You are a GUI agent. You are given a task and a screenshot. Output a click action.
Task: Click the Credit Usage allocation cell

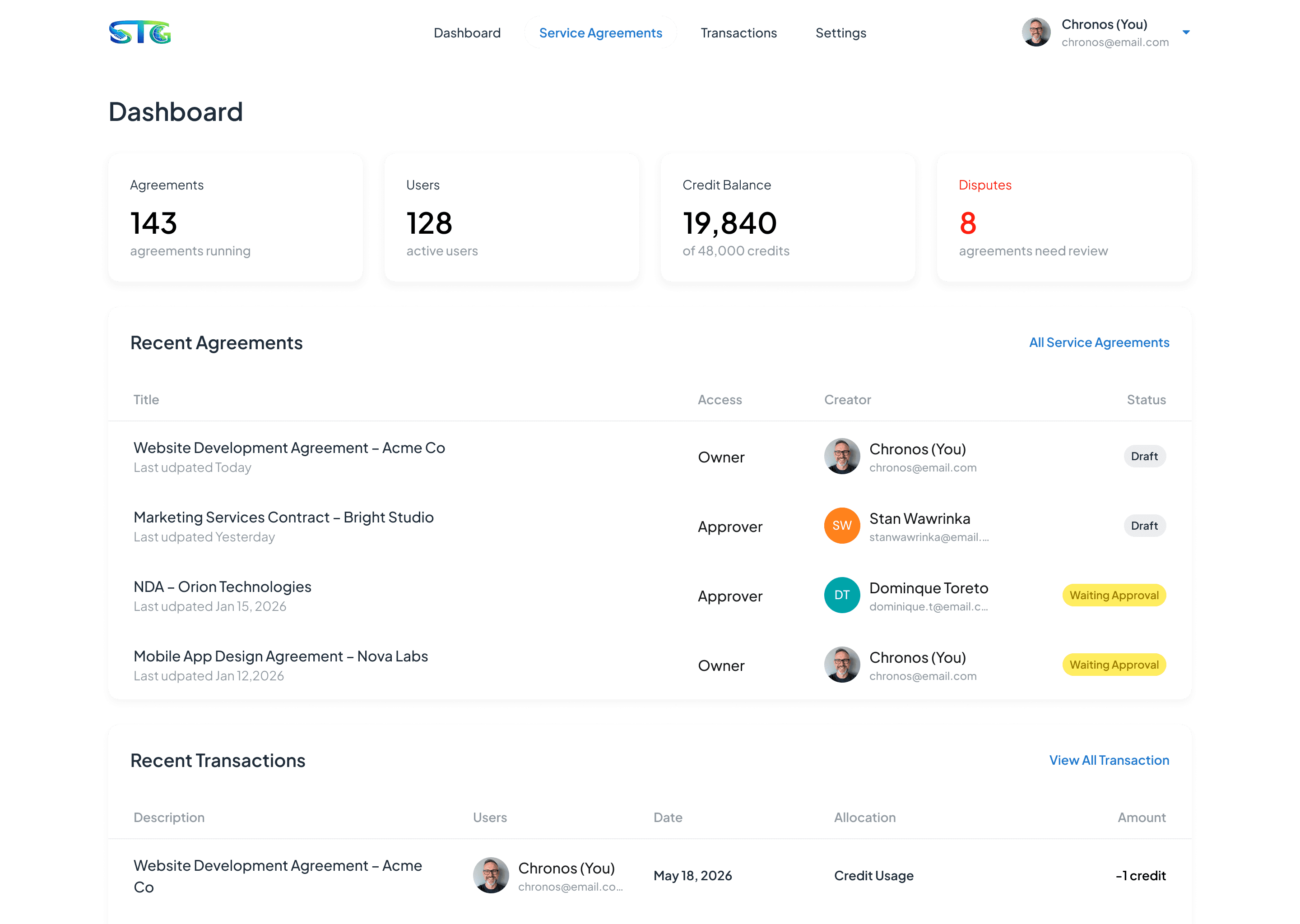click(x=874, y=876)
